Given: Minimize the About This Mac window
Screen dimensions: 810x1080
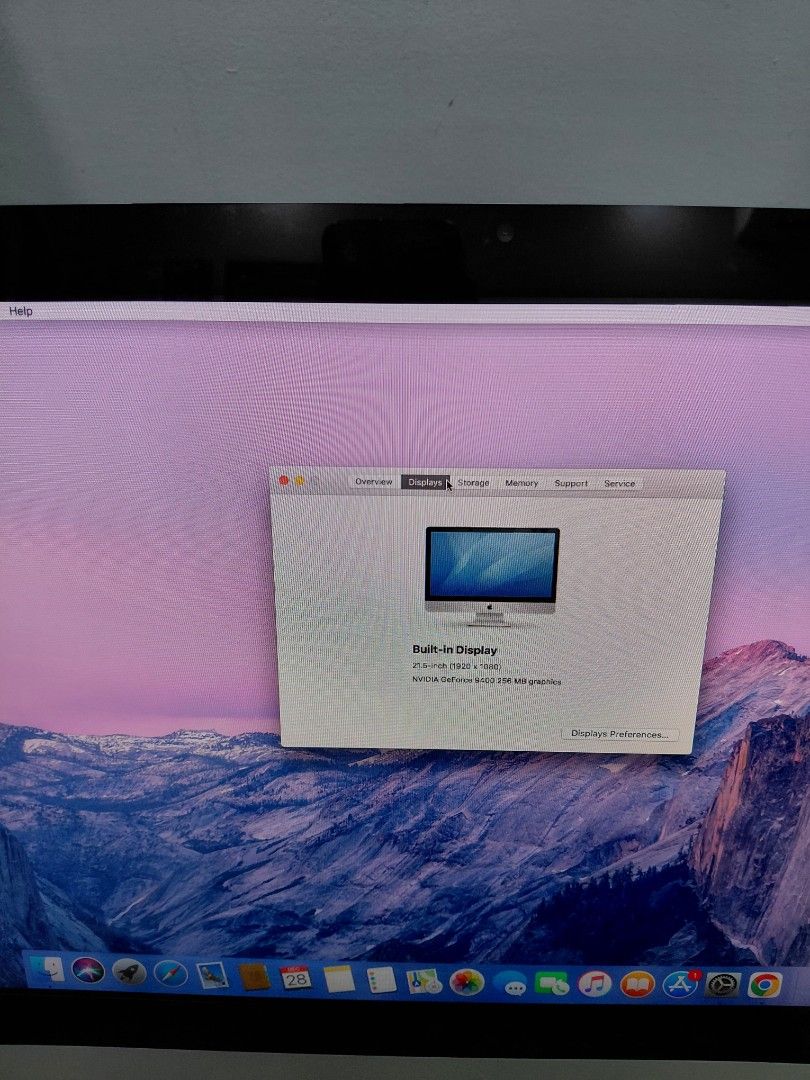Looking at the screenshot, I should coord(299,481).
